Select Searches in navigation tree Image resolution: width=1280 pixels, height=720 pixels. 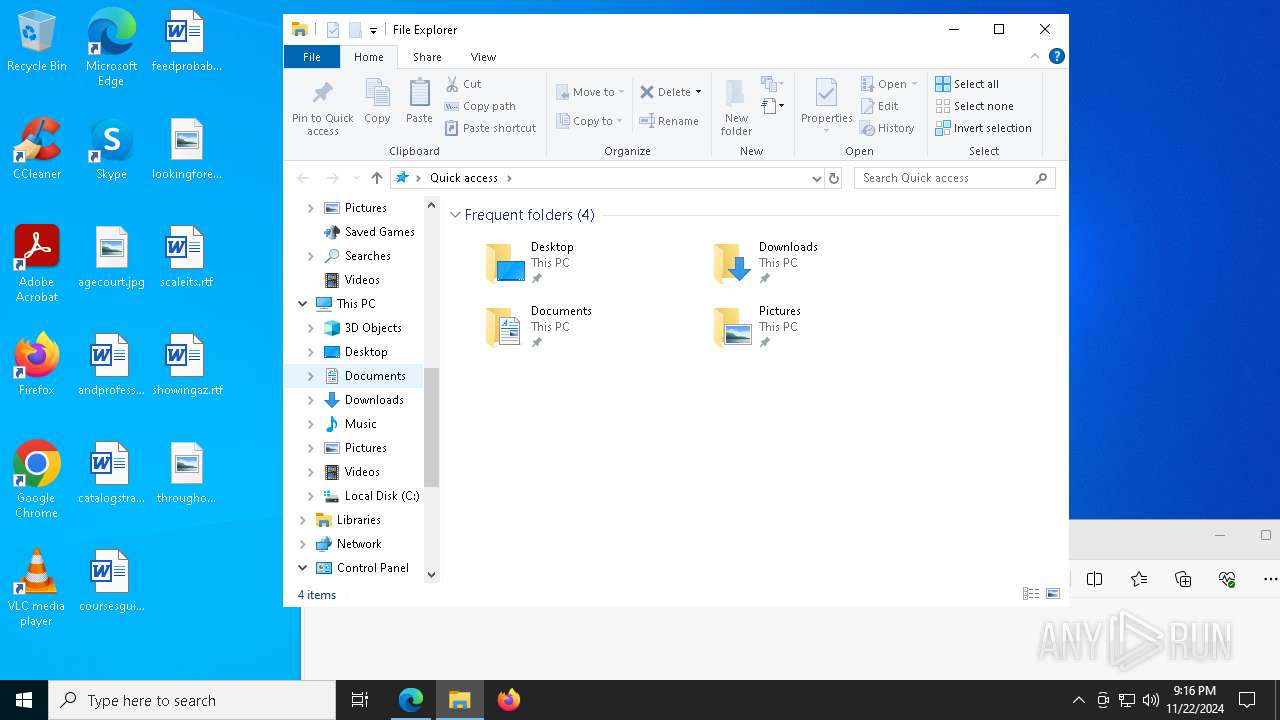(367, 256)
